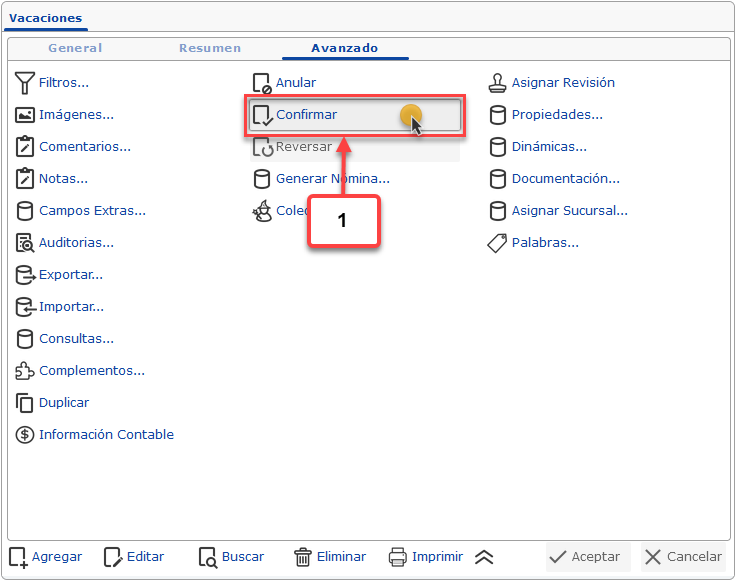The image size is (736, 581).
Task: Click the Notas clipboard icon
Action: [x=24, y=179]
